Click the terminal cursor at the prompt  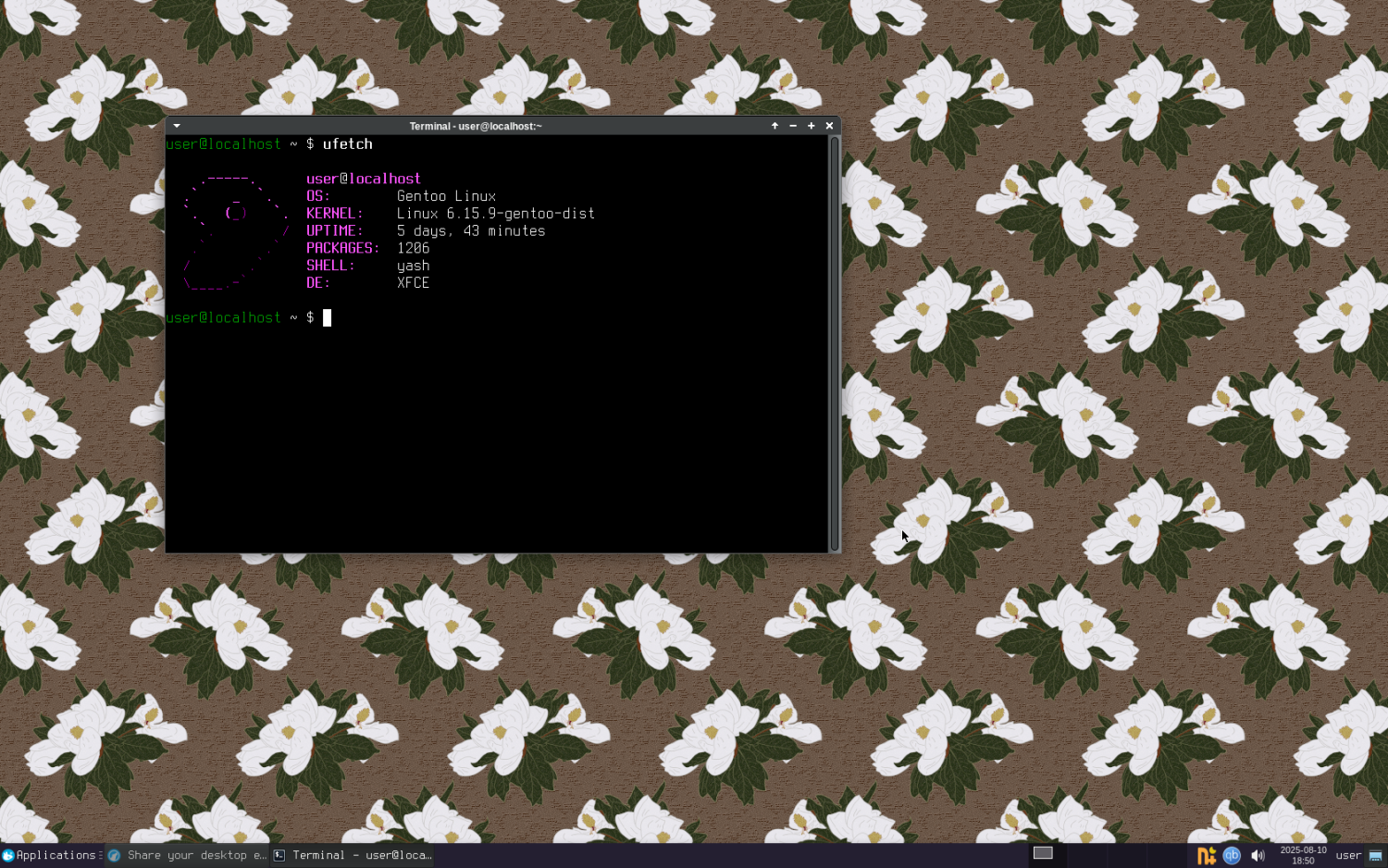327,317
